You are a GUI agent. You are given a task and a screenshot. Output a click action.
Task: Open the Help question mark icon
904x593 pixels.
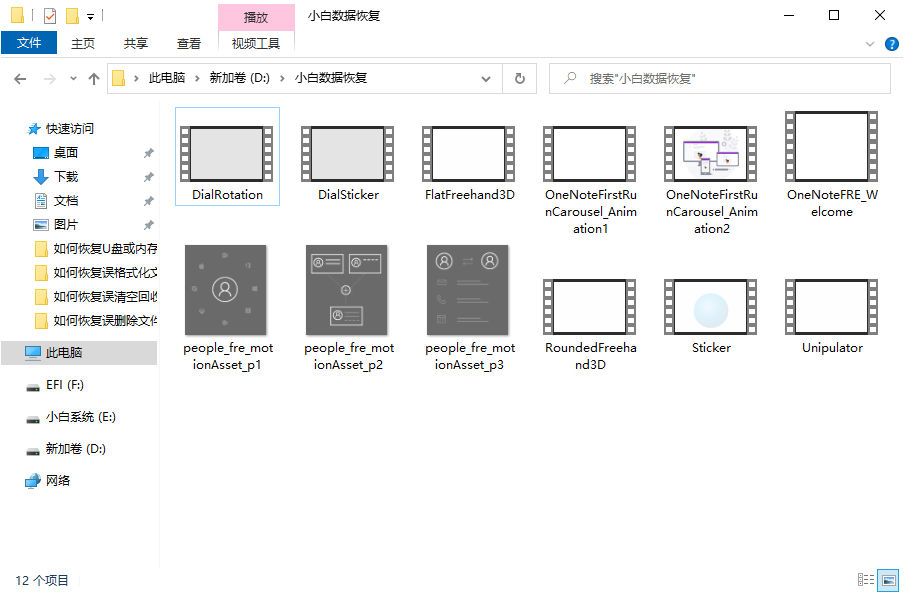pos(891,44)
